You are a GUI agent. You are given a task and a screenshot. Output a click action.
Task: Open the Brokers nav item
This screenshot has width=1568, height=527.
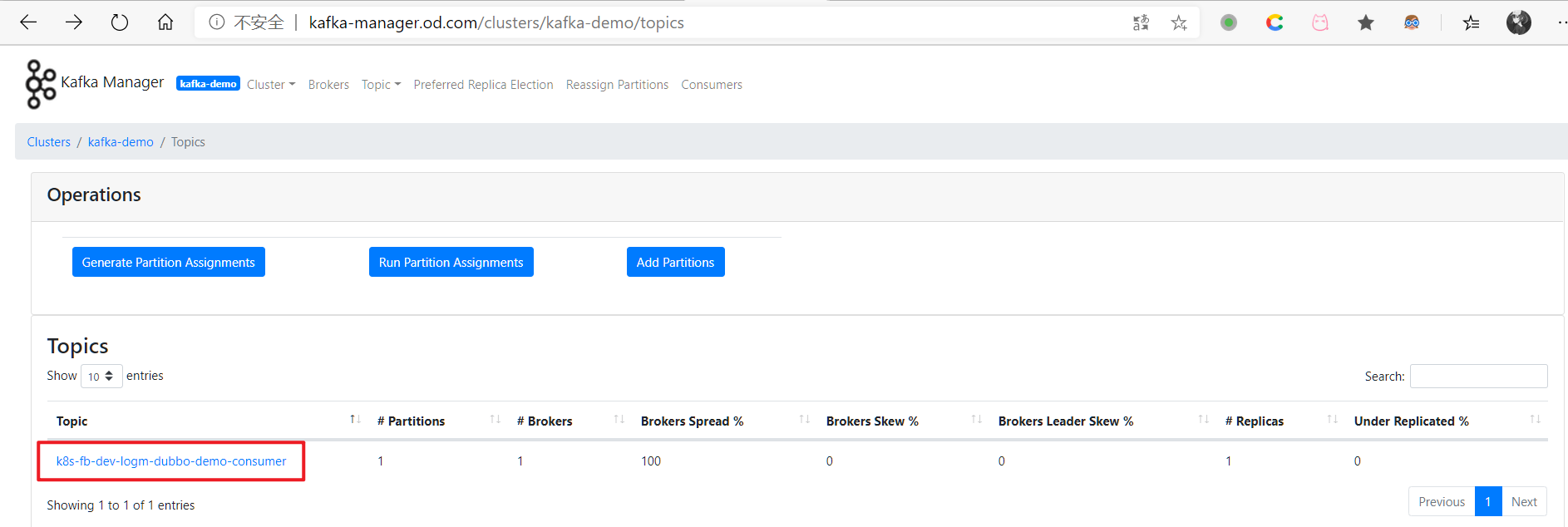pos(328,85)
